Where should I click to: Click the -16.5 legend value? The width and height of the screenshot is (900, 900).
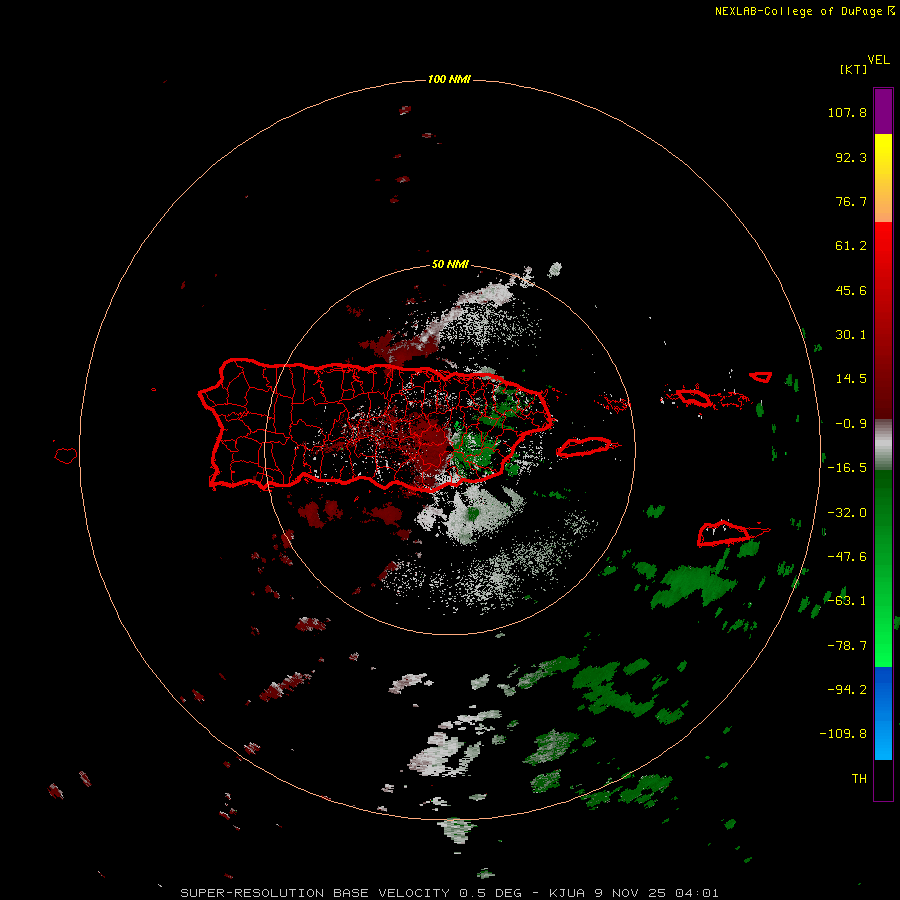point(847,468)
